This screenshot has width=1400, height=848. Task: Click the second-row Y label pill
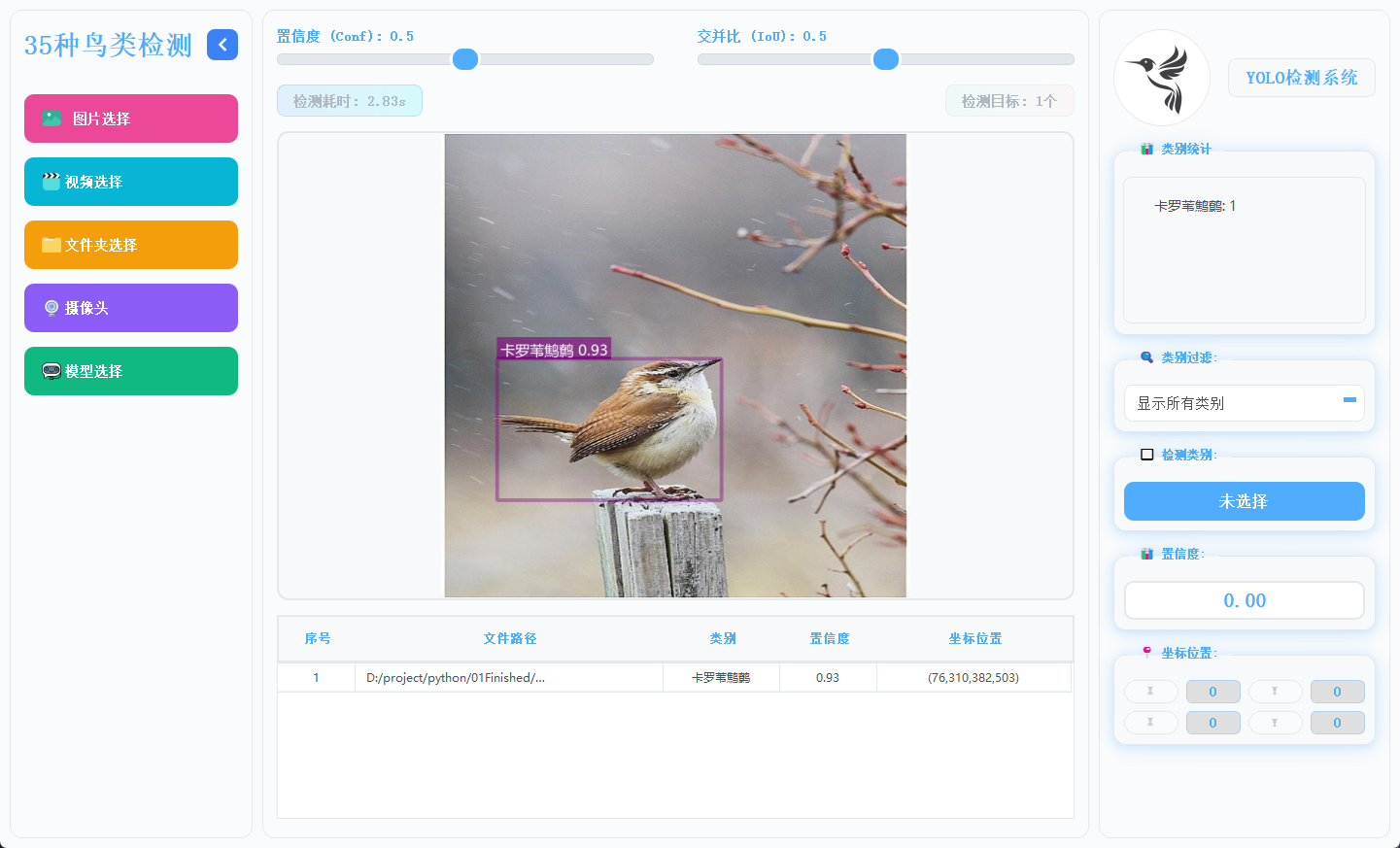coord(1276,723)
